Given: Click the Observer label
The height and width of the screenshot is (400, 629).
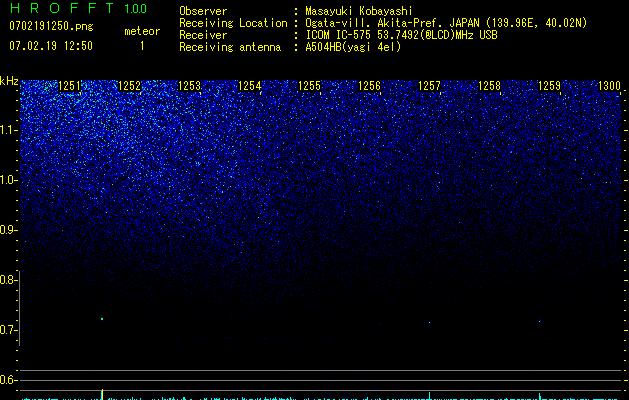Looking at the screenshot, I should click(203, 11).
